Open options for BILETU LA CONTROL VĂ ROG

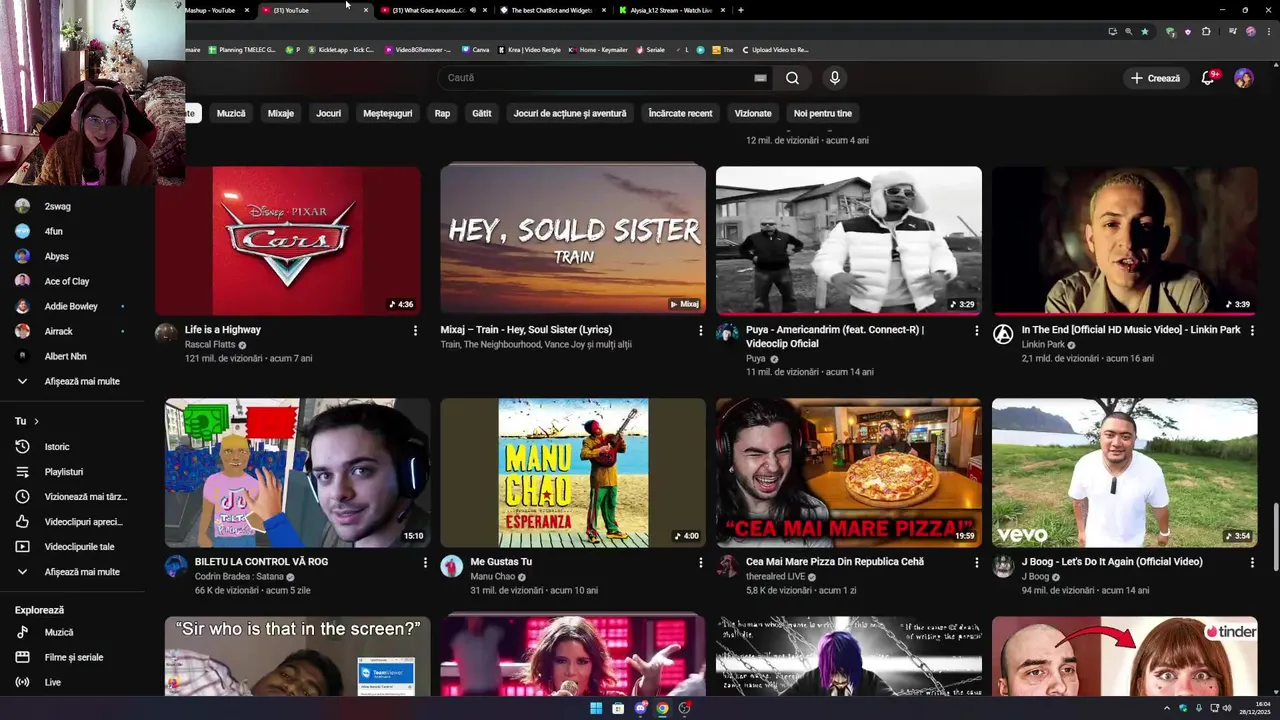[425, 562]
